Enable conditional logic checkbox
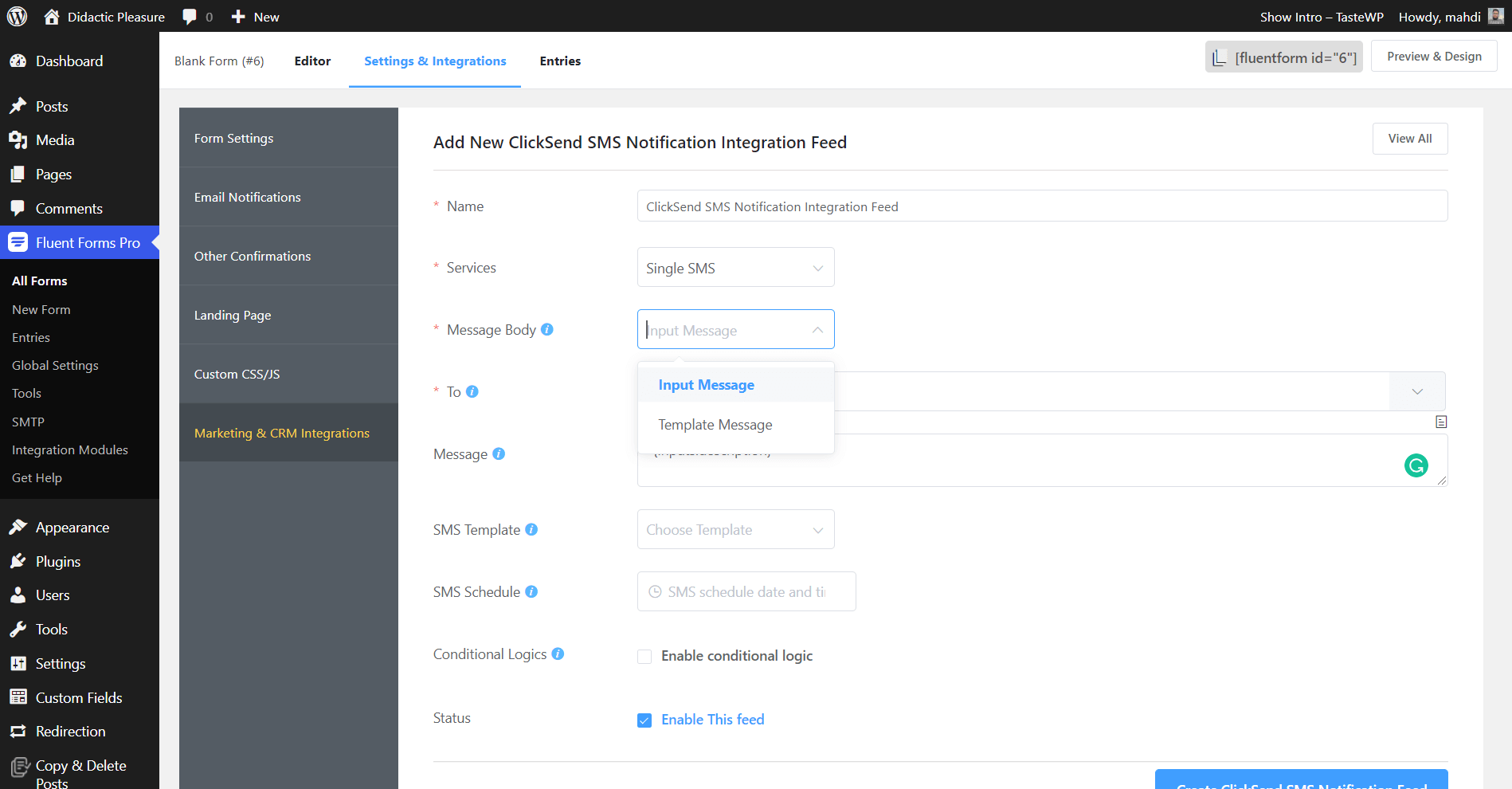The width and height of the screenshot is (1512, 789). pyautogui.click(x=644, y=656)
